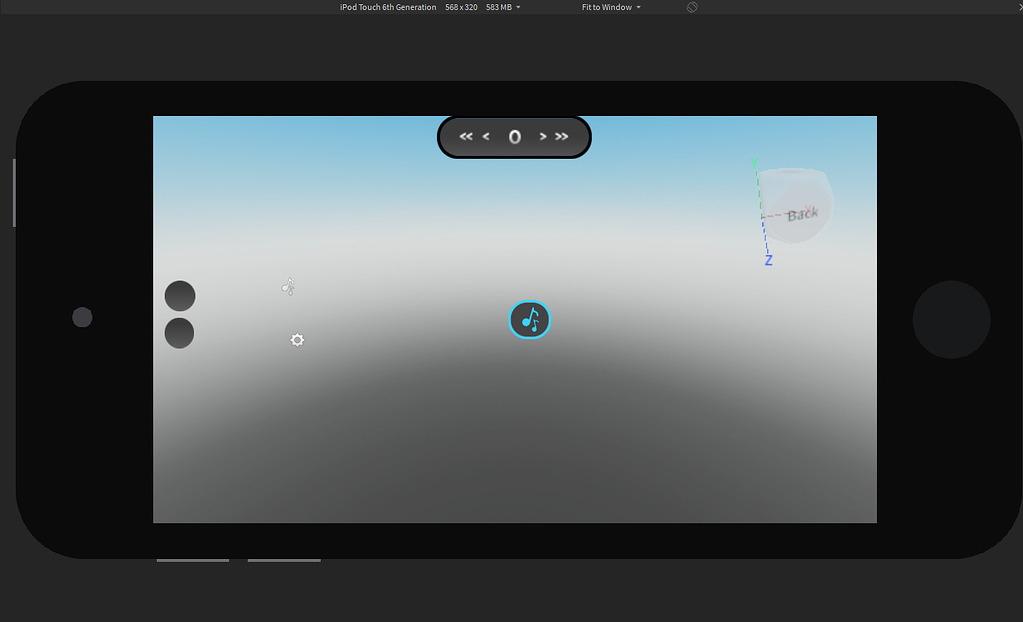Fast-forward using the double right arrow

(561, 136)
